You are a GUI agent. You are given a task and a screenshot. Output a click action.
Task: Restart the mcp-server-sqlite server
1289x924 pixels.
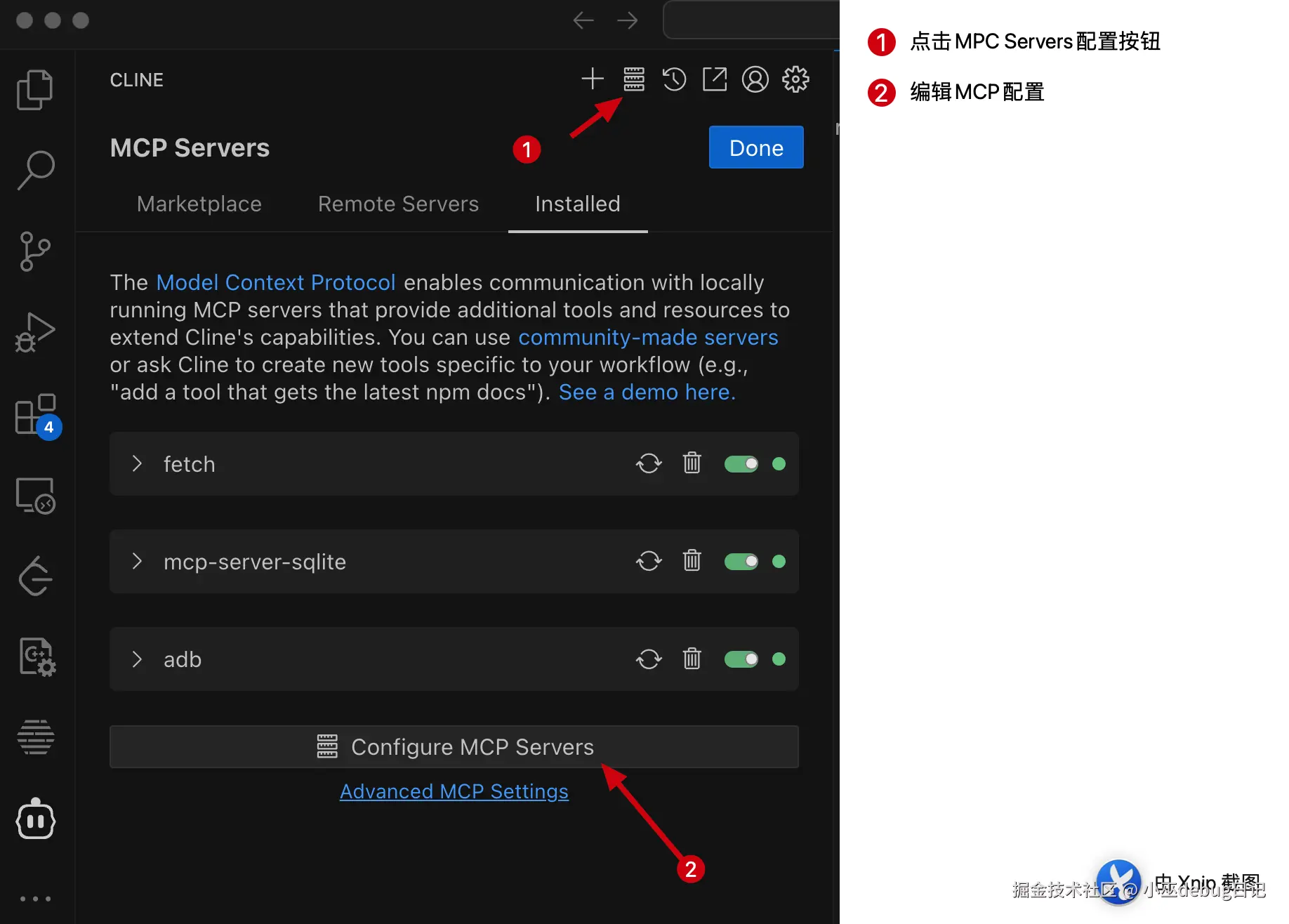click(649, 561)
